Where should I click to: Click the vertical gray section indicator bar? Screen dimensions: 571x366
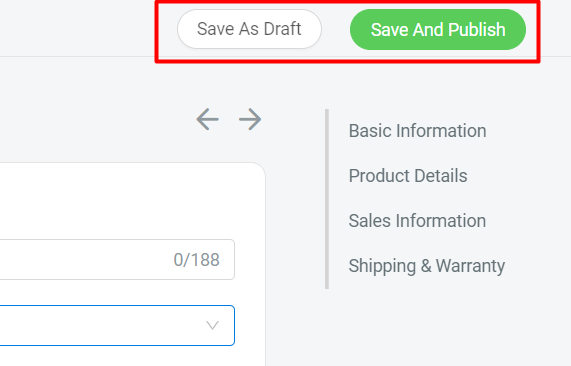[x=327, y=199]
